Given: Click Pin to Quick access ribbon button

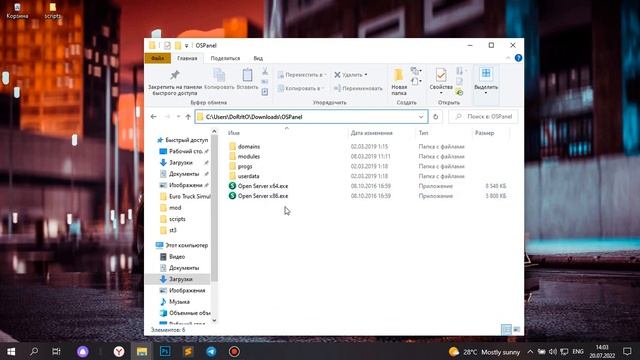Looking at the screenshot, I should 175,82.
